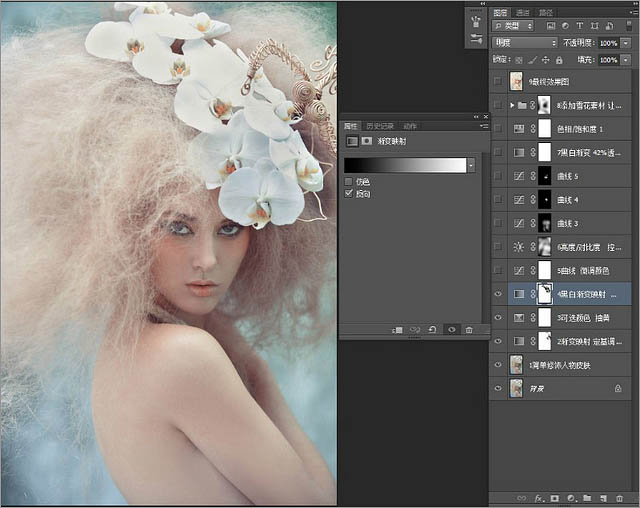Open the gradient picker dropdown arrow
The image size is (640, 508).
tap(470, 165)
